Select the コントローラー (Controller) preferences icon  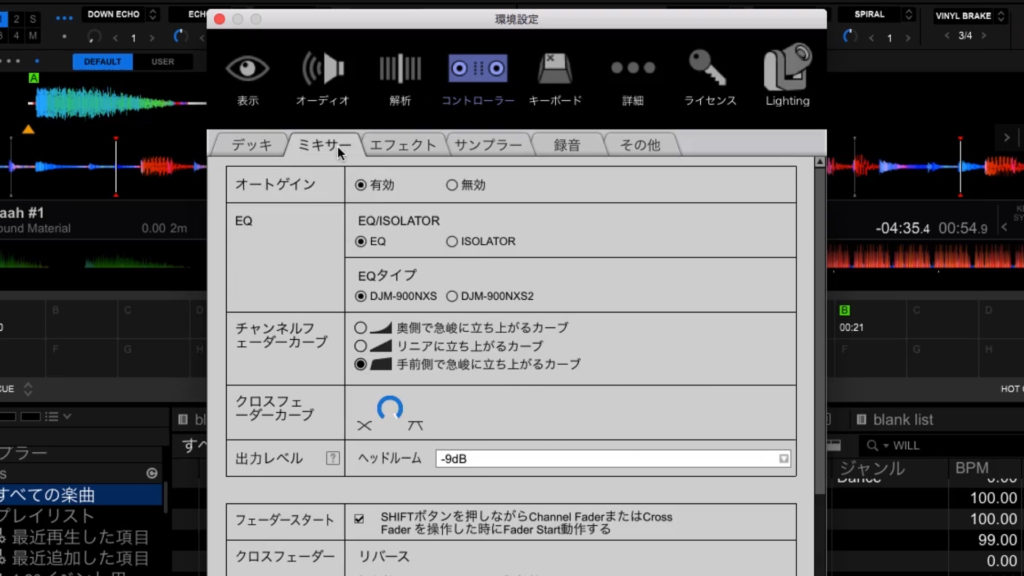point(477,76)
